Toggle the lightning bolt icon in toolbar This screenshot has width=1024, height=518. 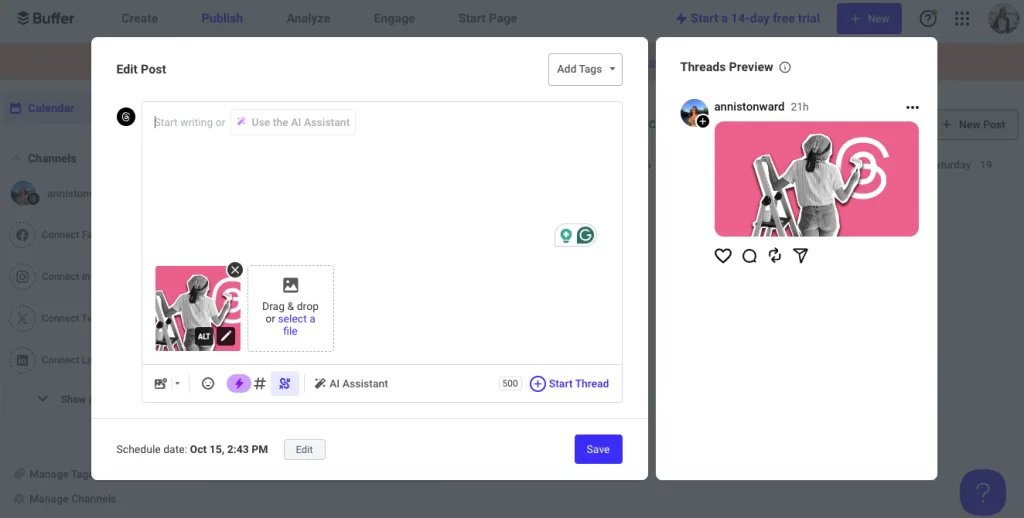(x=239, y=383)
